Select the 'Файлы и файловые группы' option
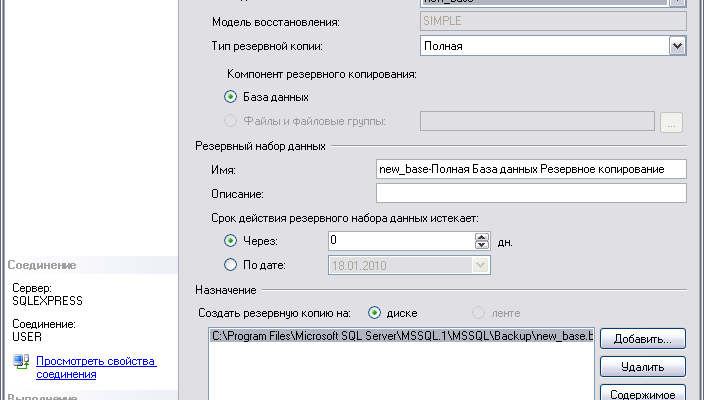704x400 pixels. point(231,122)
